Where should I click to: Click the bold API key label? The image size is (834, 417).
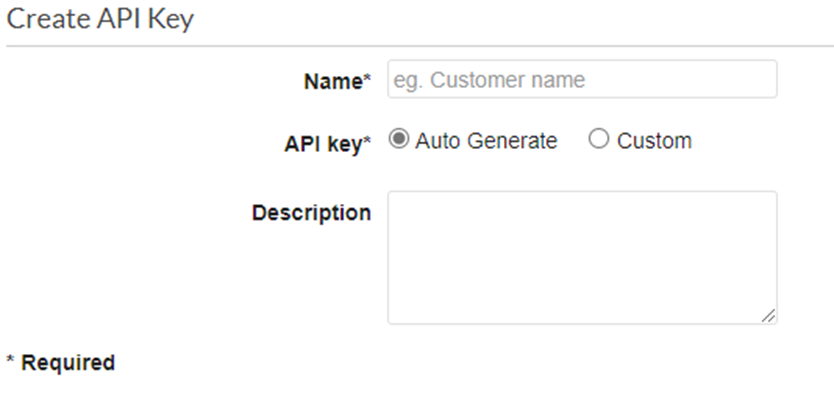click(322, 143)
